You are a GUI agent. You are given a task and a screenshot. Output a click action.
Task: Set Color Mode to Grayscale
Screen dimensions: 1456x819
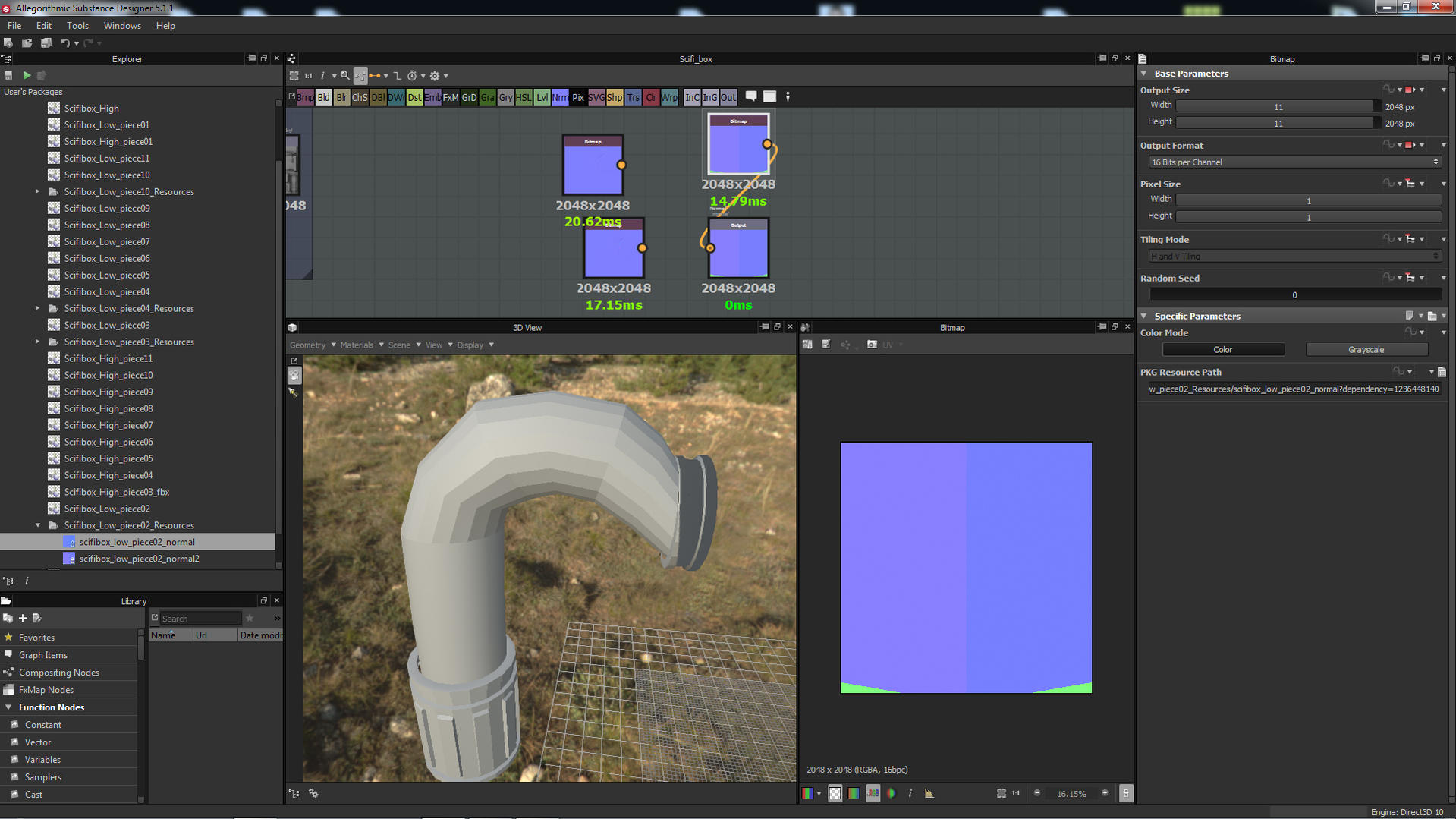coord(1366,350)
